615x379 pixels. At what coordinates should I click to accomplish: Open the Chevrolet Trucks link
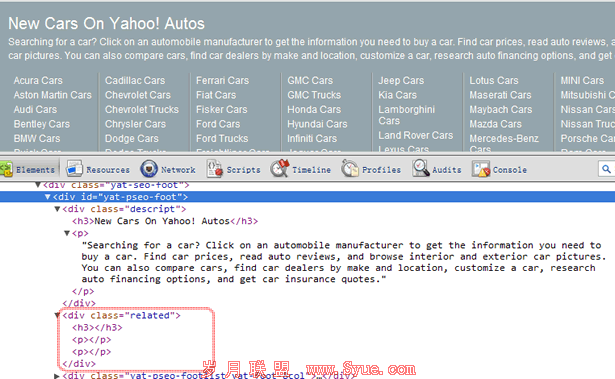click(142, 109)
